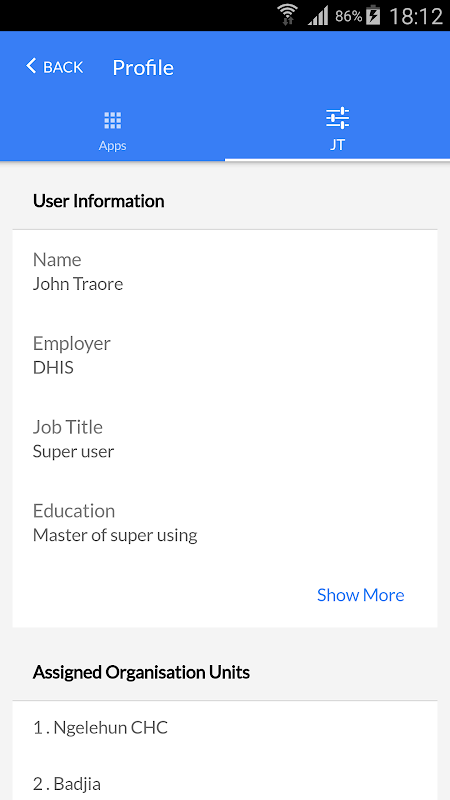Tap the Assigned Organisation Units header
This screenshot has height=800, width=450.
[x=141, y=672]
